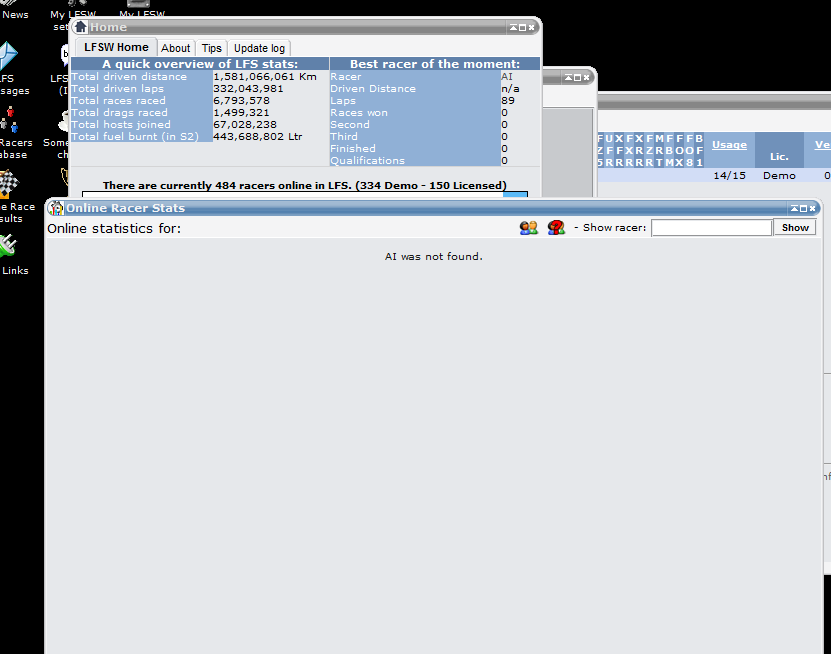Click the people icon with red question mark

pyautogui.click(x=556, y=228)
